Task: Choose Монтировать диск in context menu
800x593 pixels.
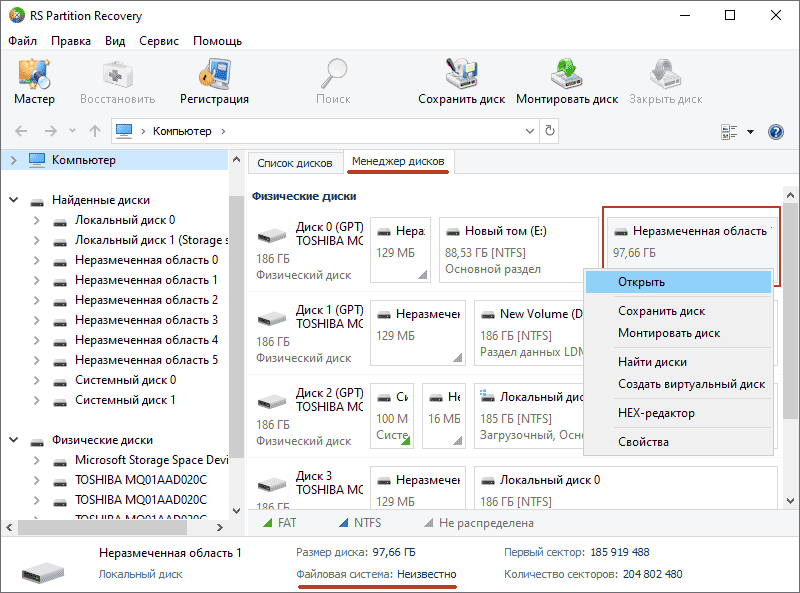Action: [678, 333]
